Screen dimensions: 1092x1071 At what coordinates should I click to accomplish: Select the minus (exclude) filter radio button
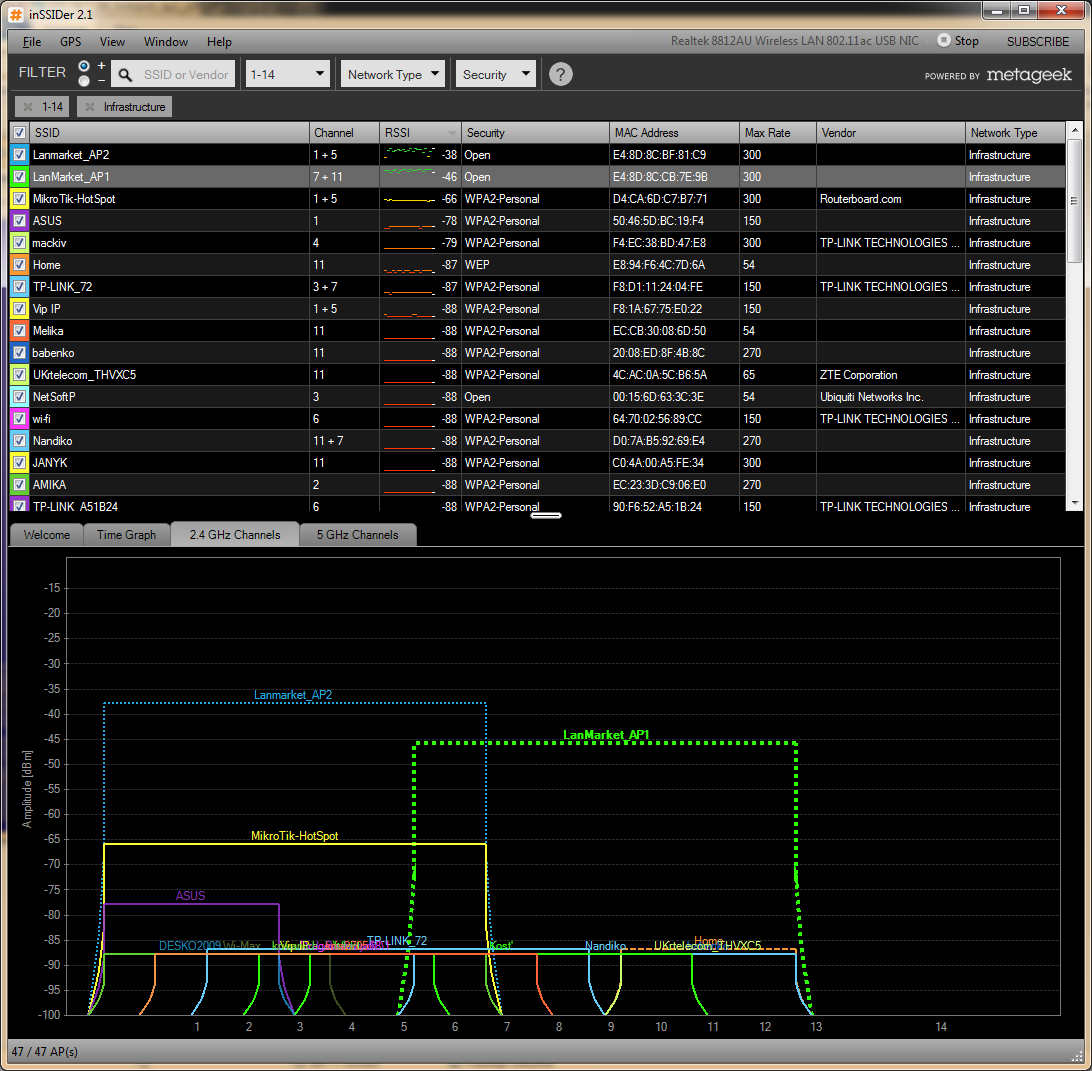pos(84,81)
